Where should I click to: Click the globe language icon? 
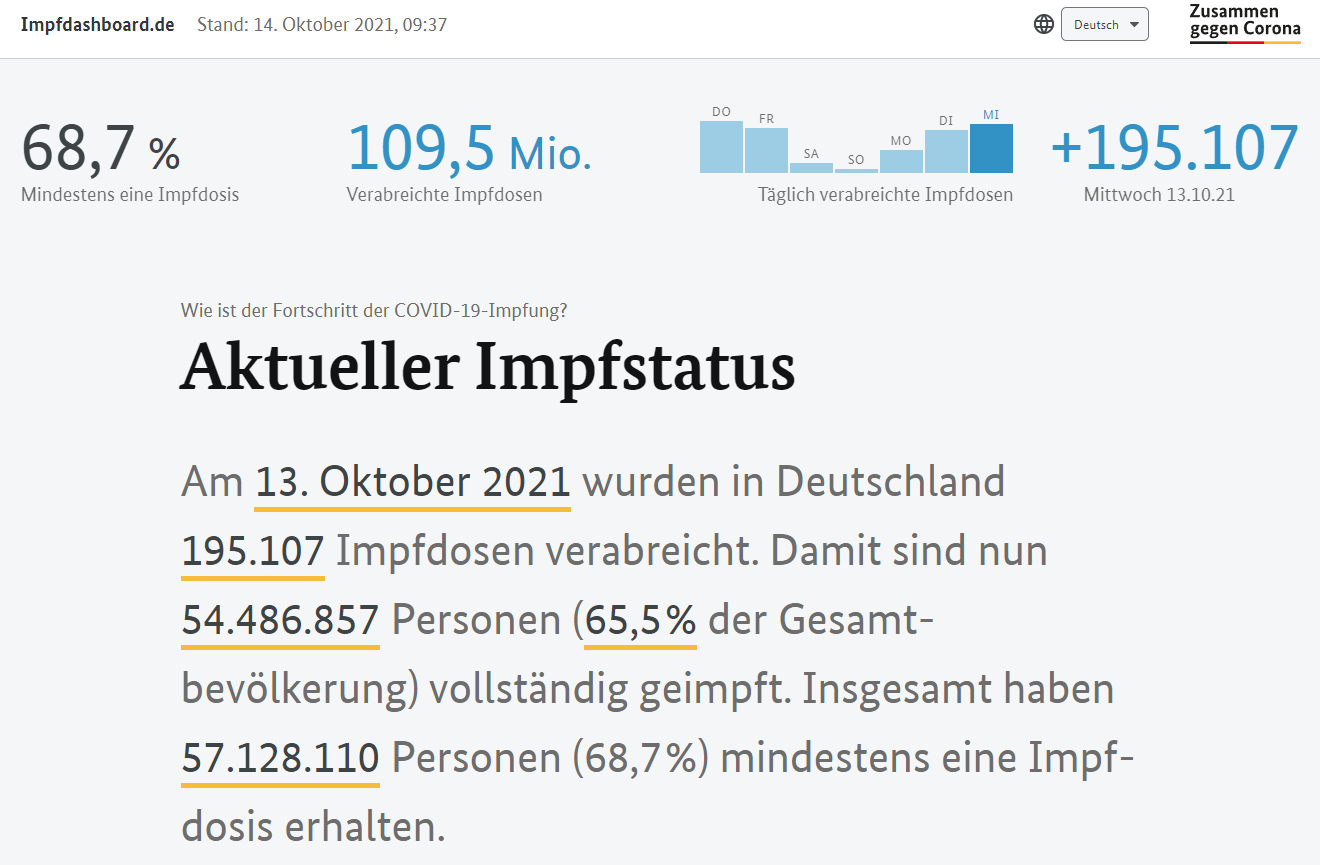tap(1043, 24)
